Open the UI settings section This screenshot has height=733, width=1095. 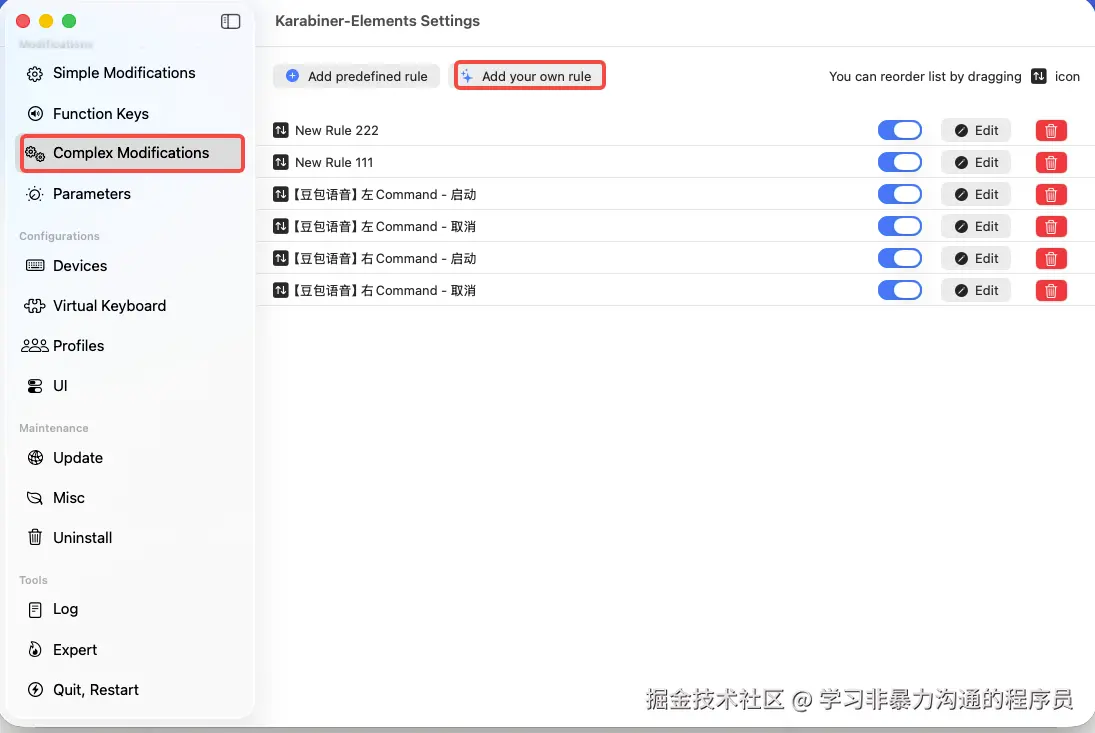pyautogui.click(x=131, y=385)
